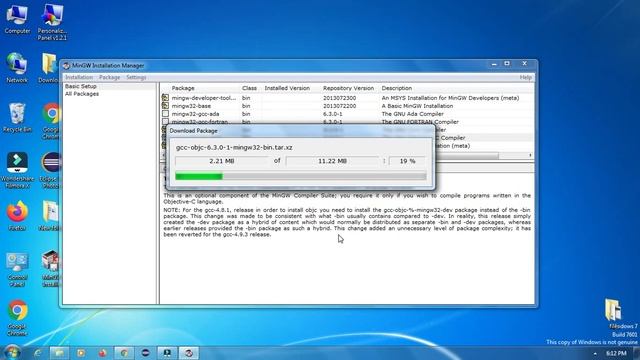Select the Downloads folder on the desktop

point(50,68)
